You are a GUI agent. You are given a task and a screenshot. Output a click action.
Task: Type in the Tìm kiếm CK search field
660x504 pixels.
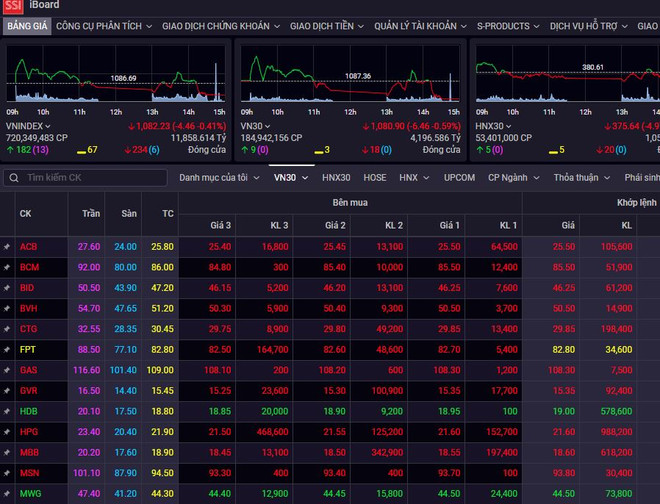point(90,178)
